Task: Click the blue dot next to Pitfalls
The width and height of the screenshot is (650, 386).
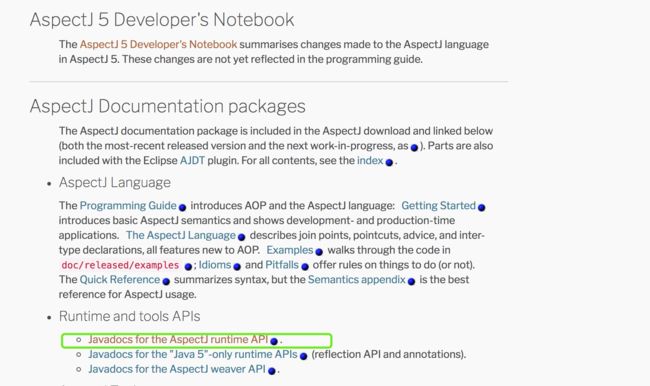Action: (305, 267)
